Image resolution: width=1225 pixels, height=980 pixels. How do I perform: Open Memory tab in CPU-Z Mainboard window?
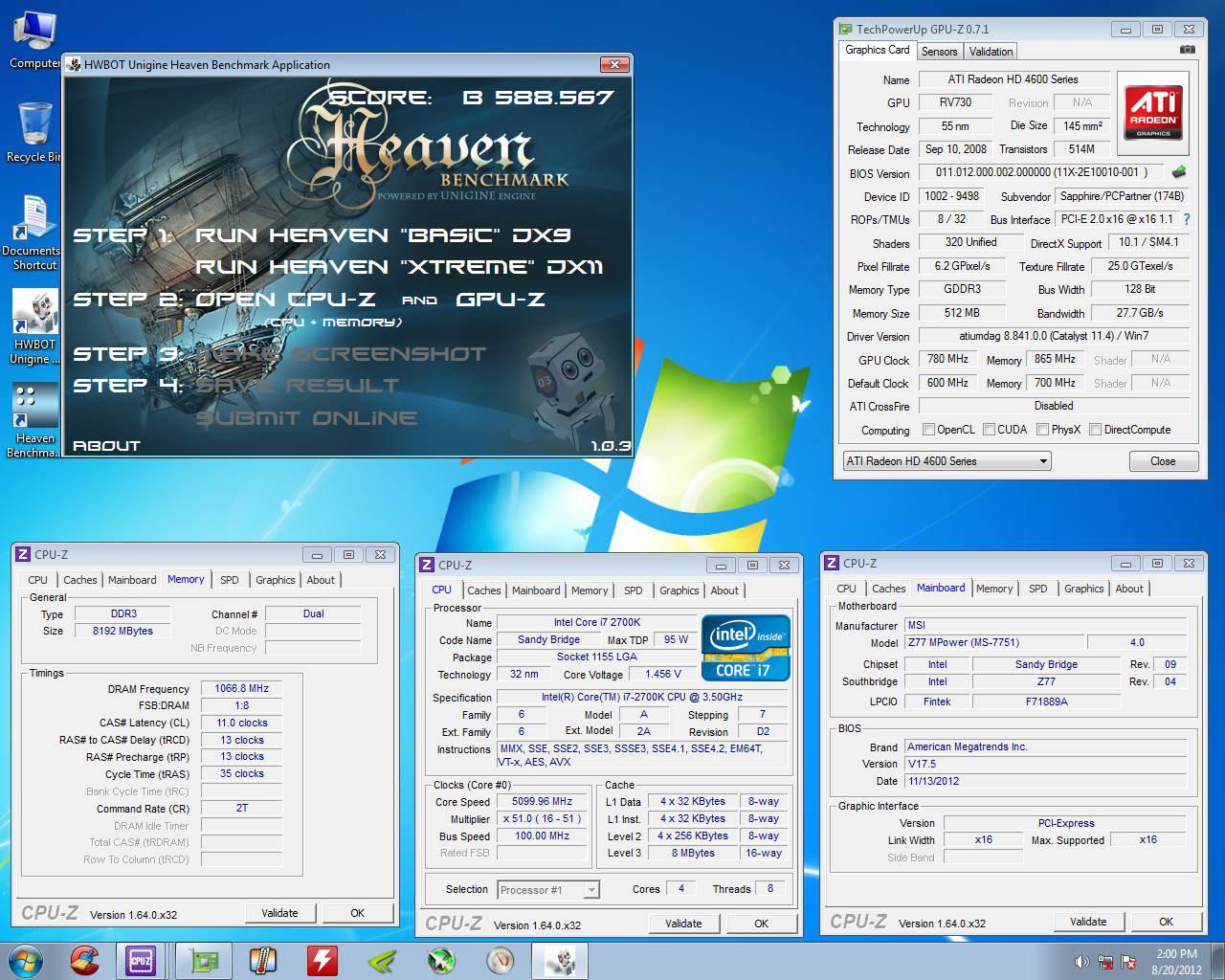tap(994, 589)
